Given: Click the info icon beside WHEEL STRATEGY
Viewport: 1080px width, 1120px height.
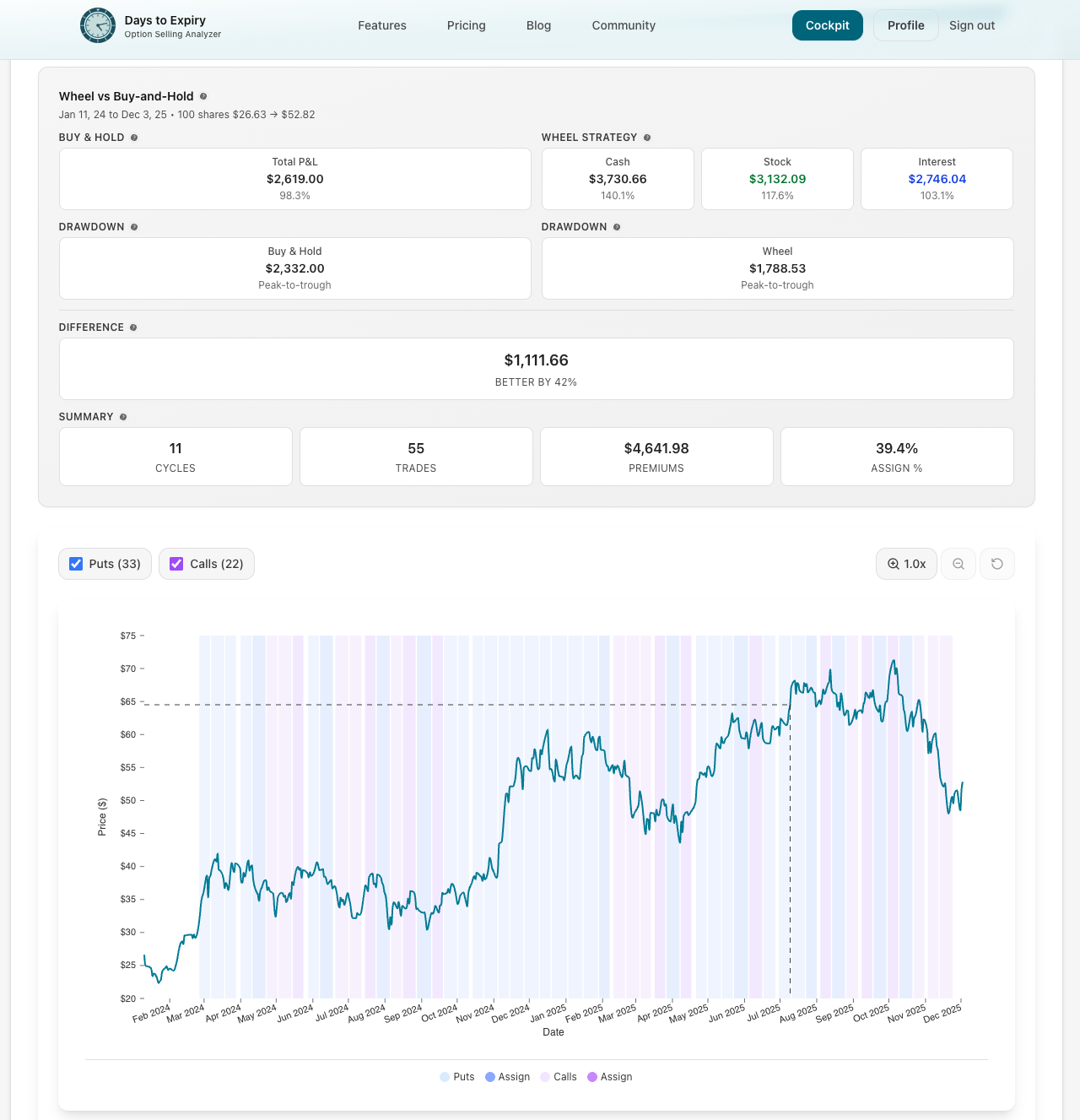Looking at the screenshot, I should pyautogui.click(x=646, y=137).
